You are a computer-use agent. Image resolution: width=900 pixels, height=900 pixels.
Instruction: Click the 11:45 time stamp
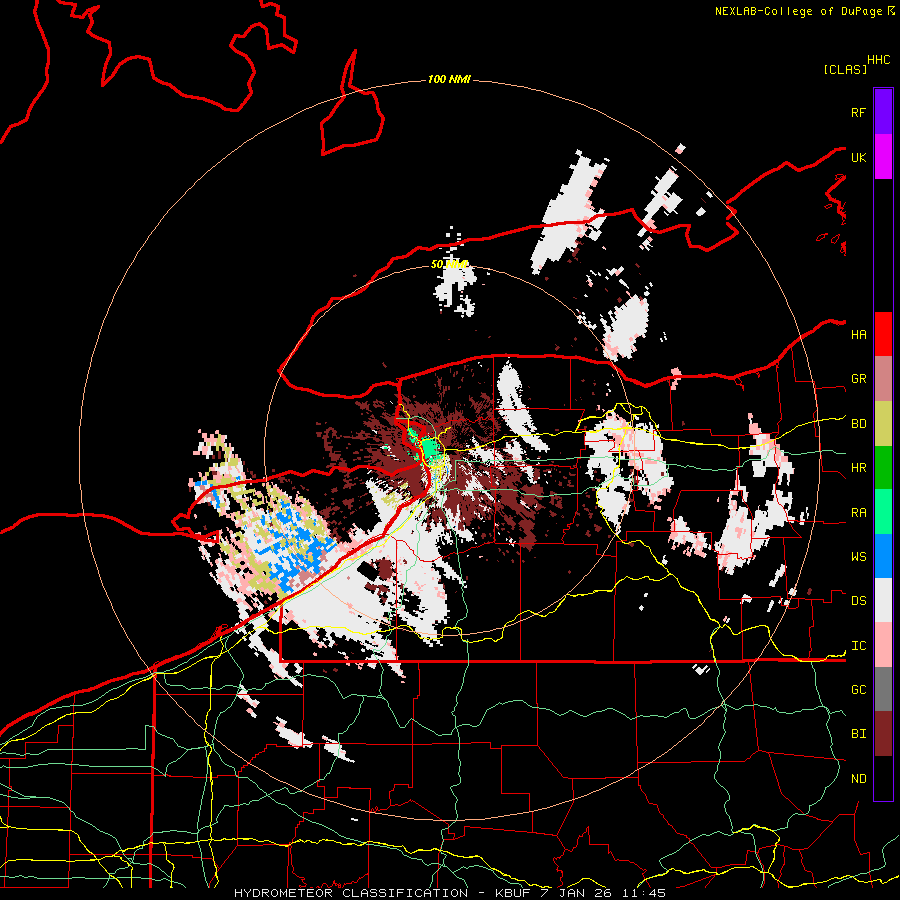tap(646, 893)
